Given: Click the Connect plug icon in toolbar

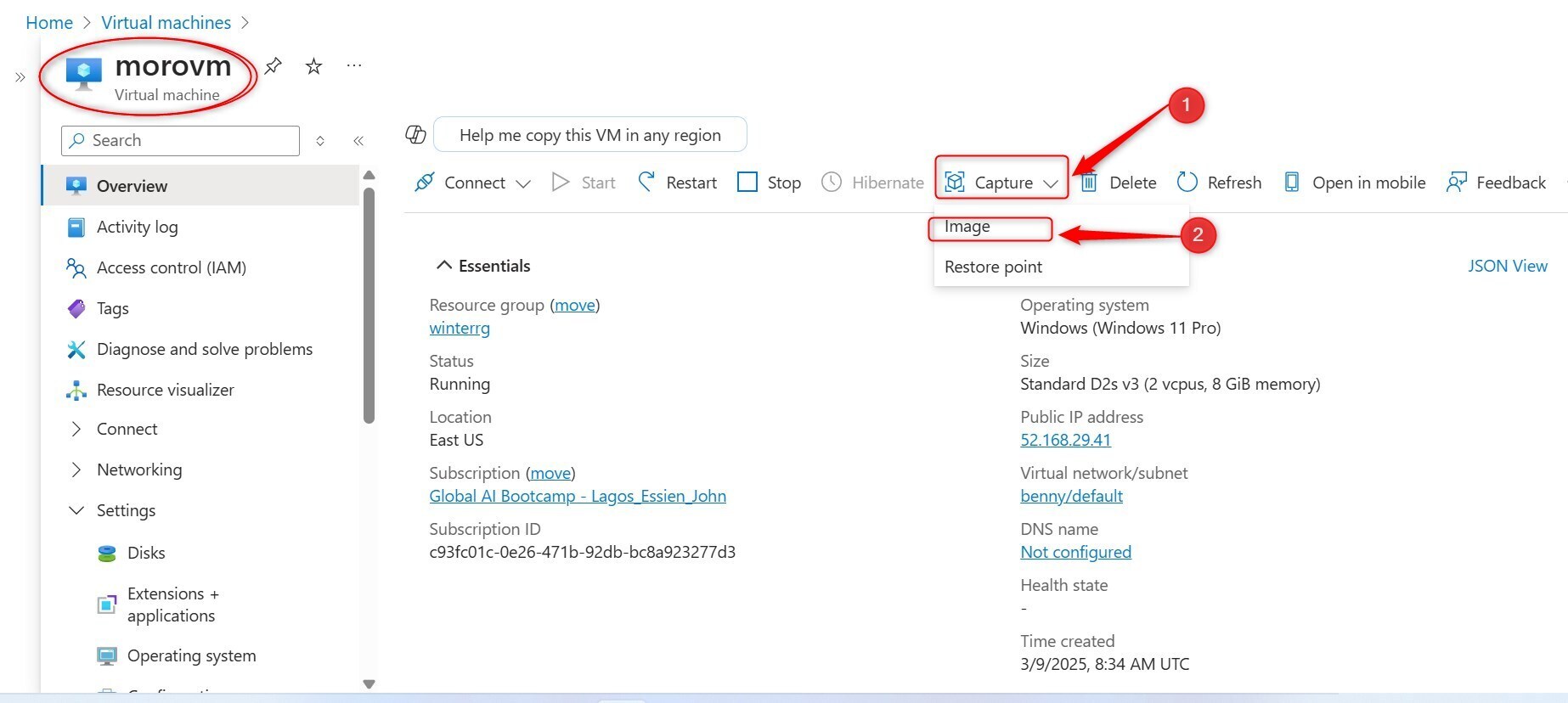Looking at the screenshot, I should pos(425,182).
